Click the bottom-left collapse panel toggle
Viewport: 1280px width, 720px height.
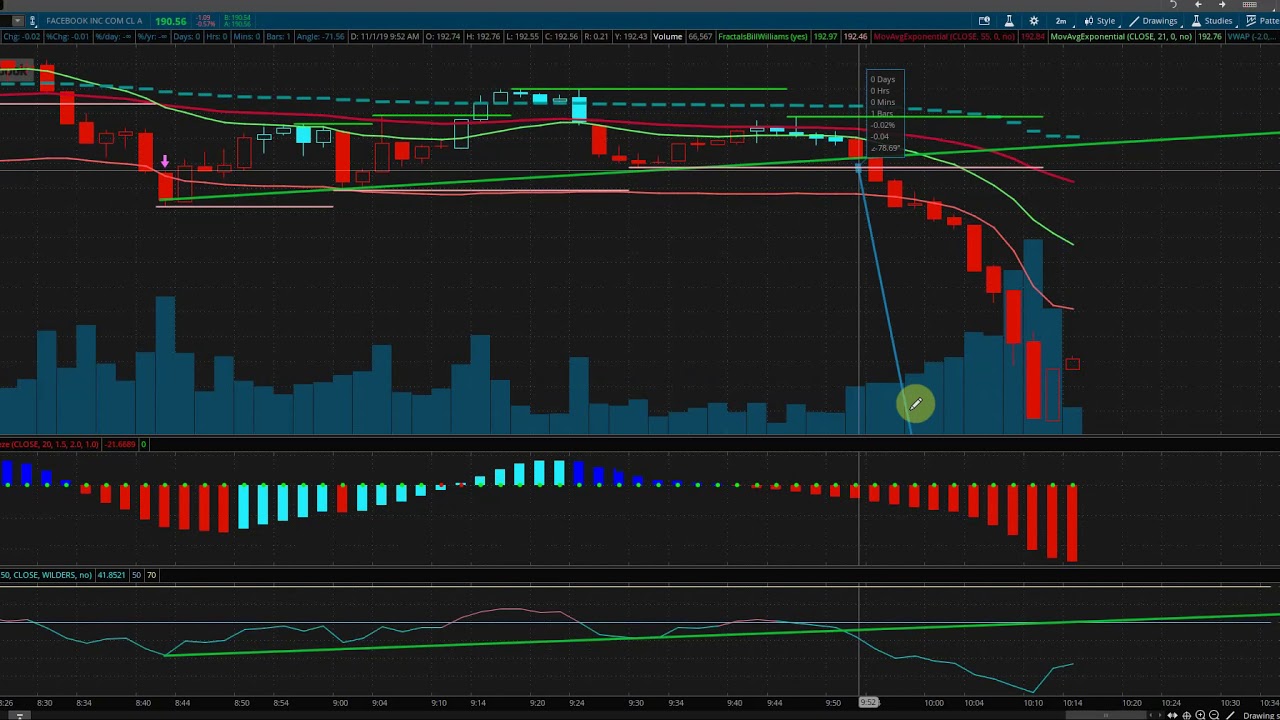18,715
